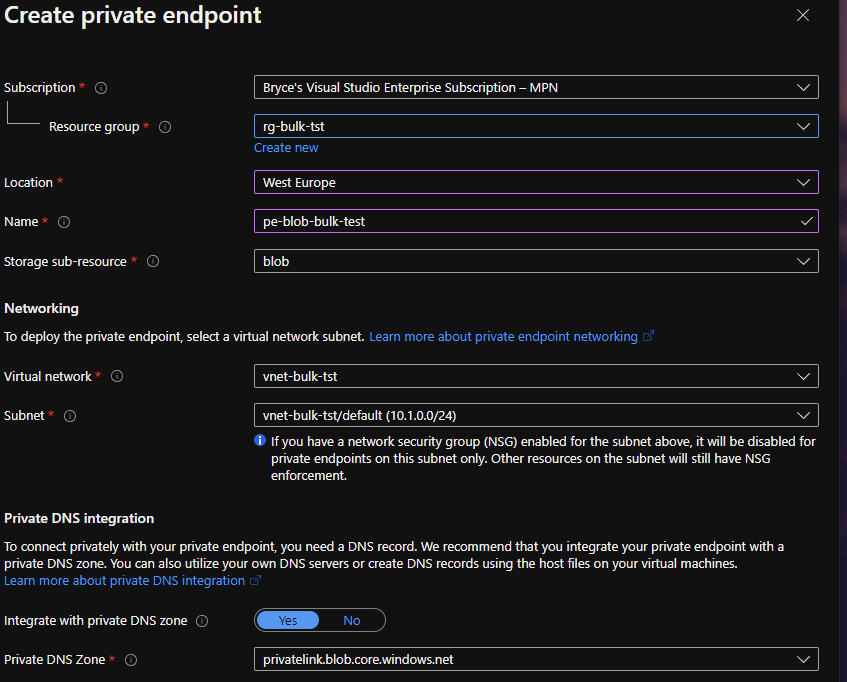Open the Location dropdown showing West Europe

[x=536, y=183]
